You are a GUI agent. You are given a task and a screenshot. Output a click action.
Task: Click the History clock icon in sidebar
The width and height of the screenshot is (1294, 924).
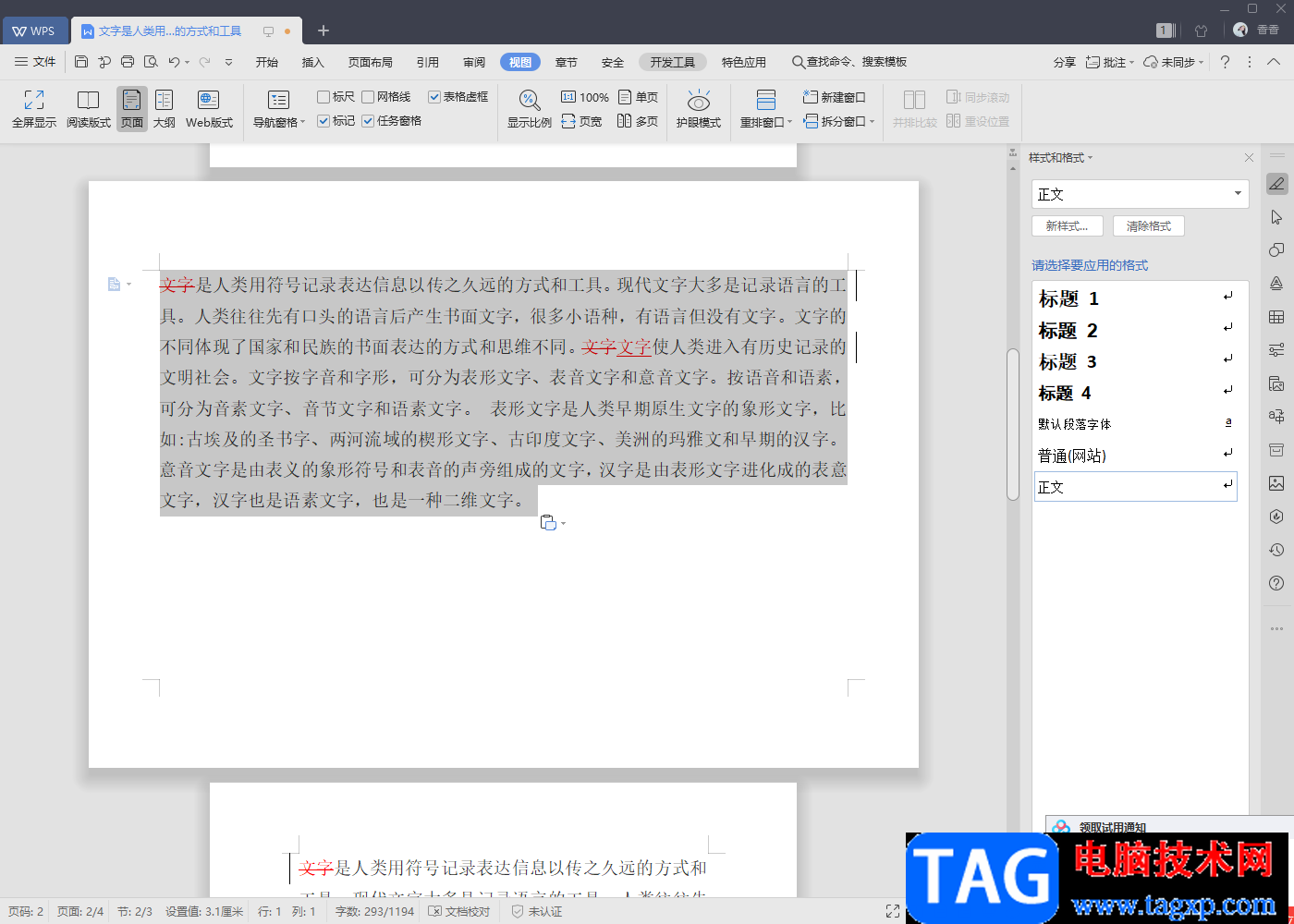pyautogui.click(x=1276, y=550)
